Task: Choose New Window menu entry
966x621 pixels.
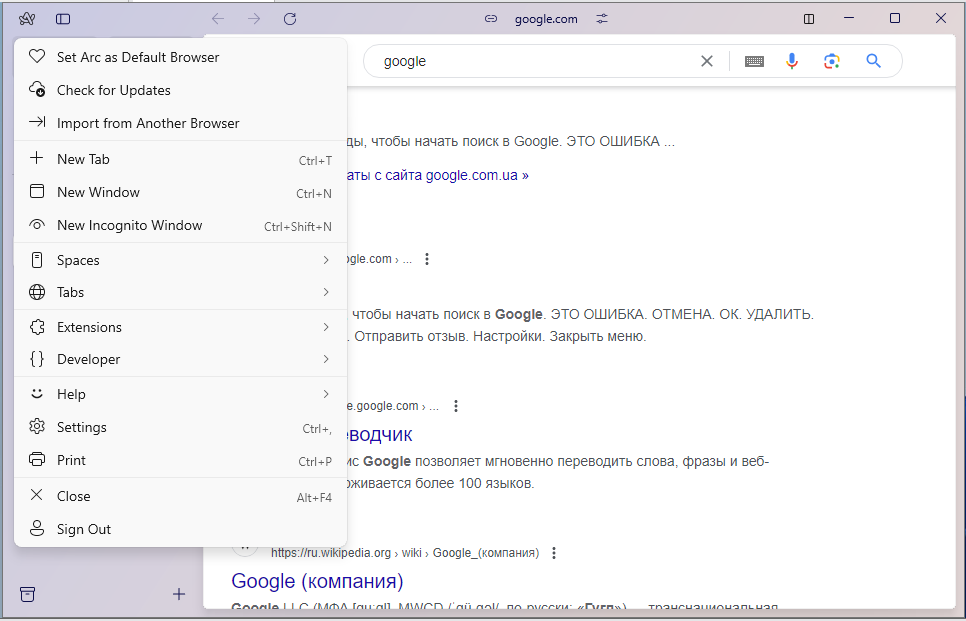Action: pos(181,192)
